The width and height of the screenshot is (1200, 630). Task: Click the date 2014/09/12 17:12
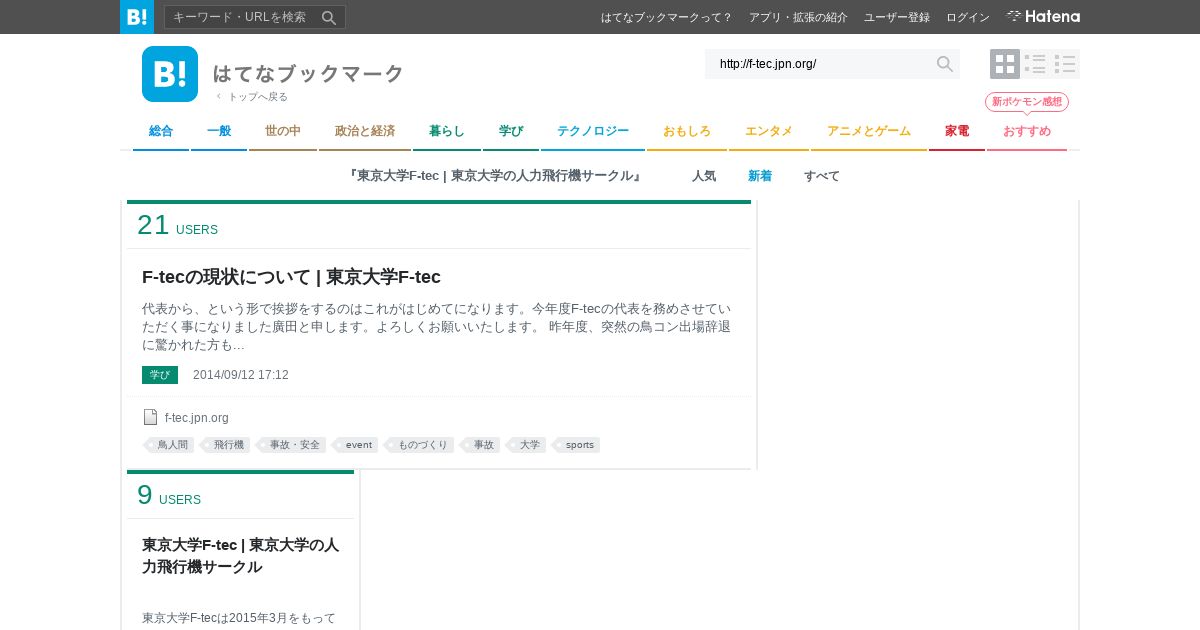pyautogui.click(x=241, y=375)
